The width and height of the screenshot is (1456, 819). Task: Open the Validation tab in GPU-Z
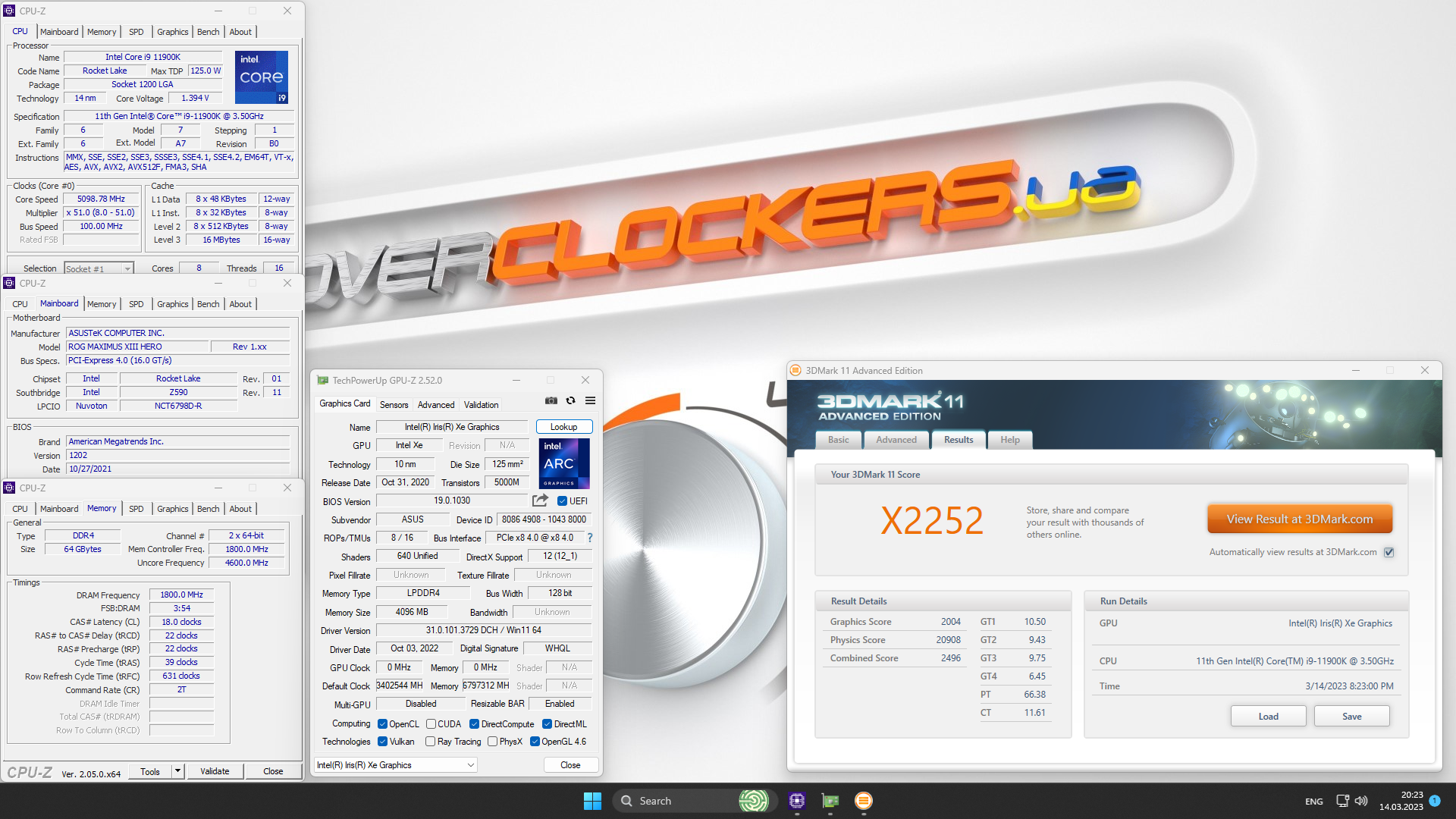pyautogui.click(x=481, y=405)
